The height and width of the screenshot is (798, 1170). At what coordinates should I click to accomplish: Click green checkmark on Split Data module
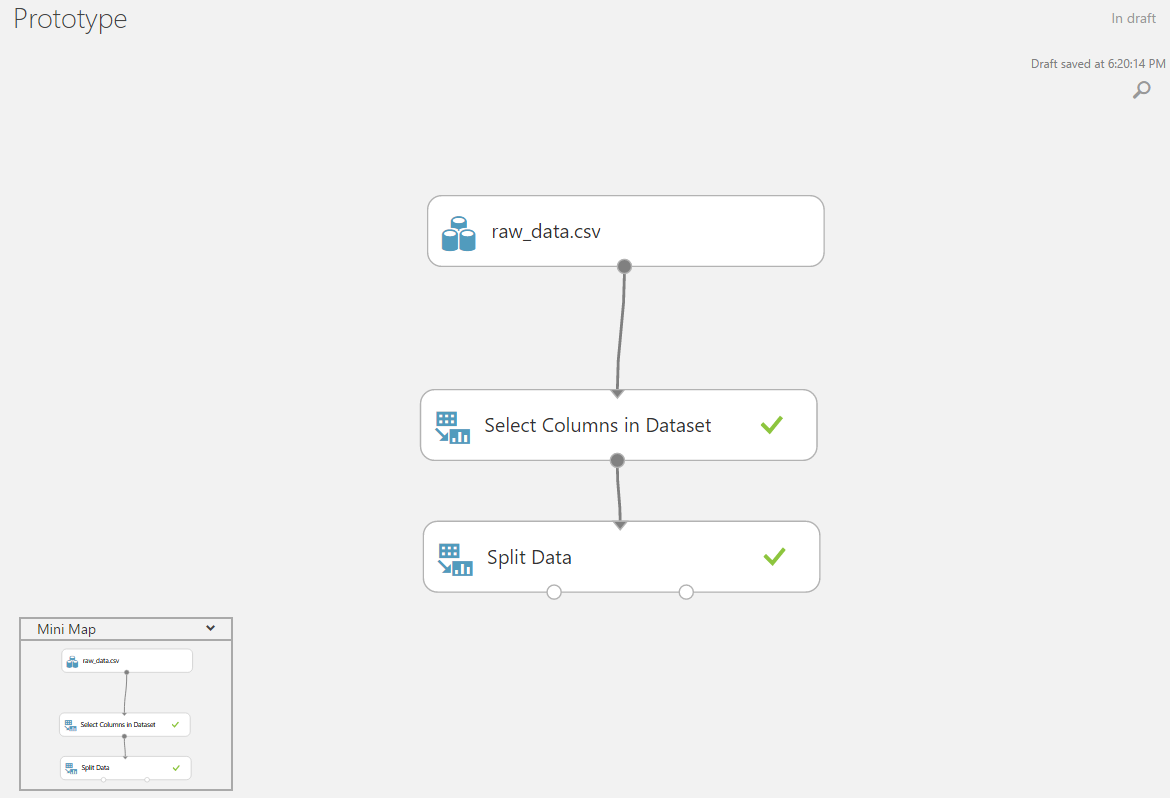click(774, 556)
